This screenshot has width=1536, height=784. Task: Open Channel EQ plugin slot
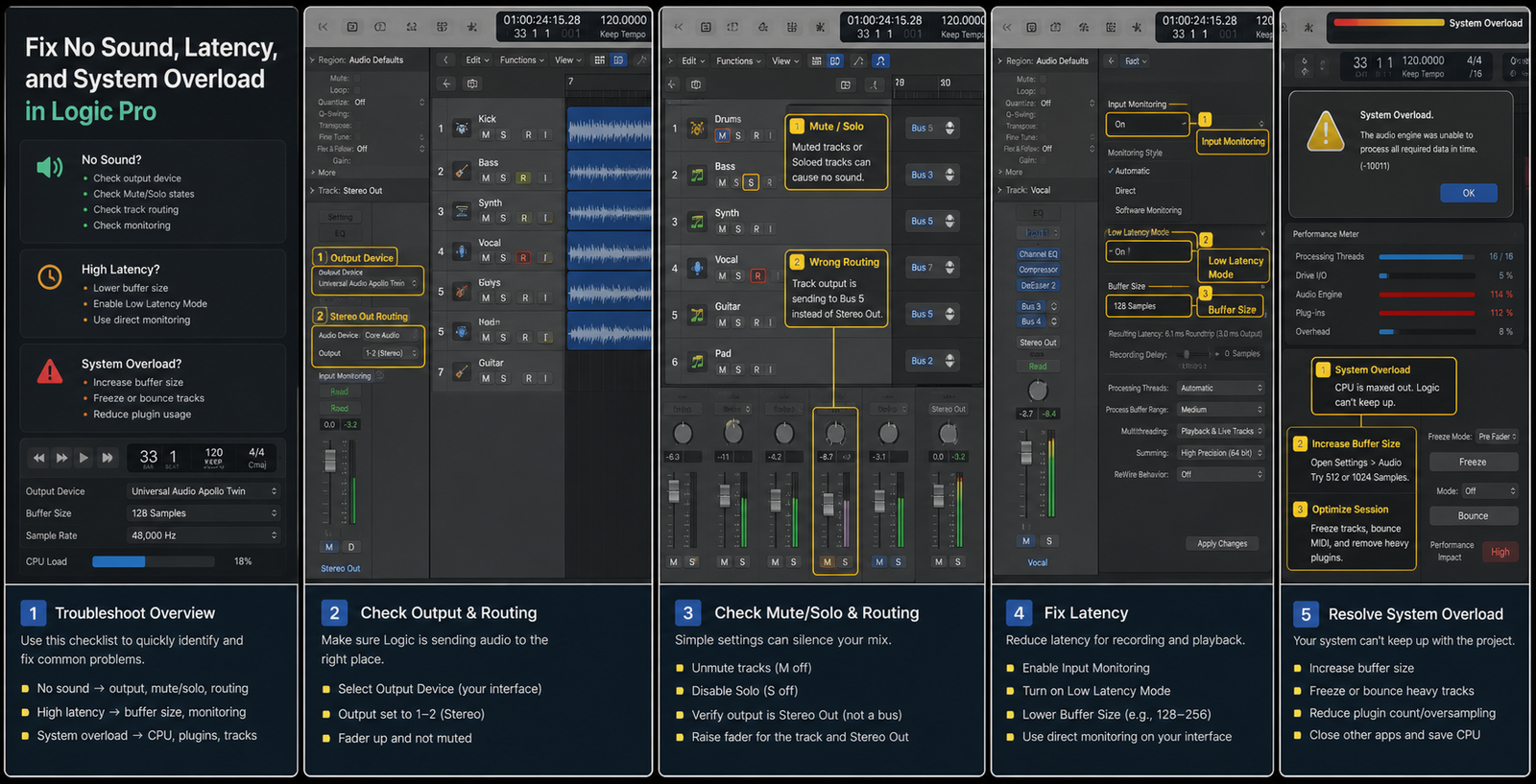[x=1038, y=254]
